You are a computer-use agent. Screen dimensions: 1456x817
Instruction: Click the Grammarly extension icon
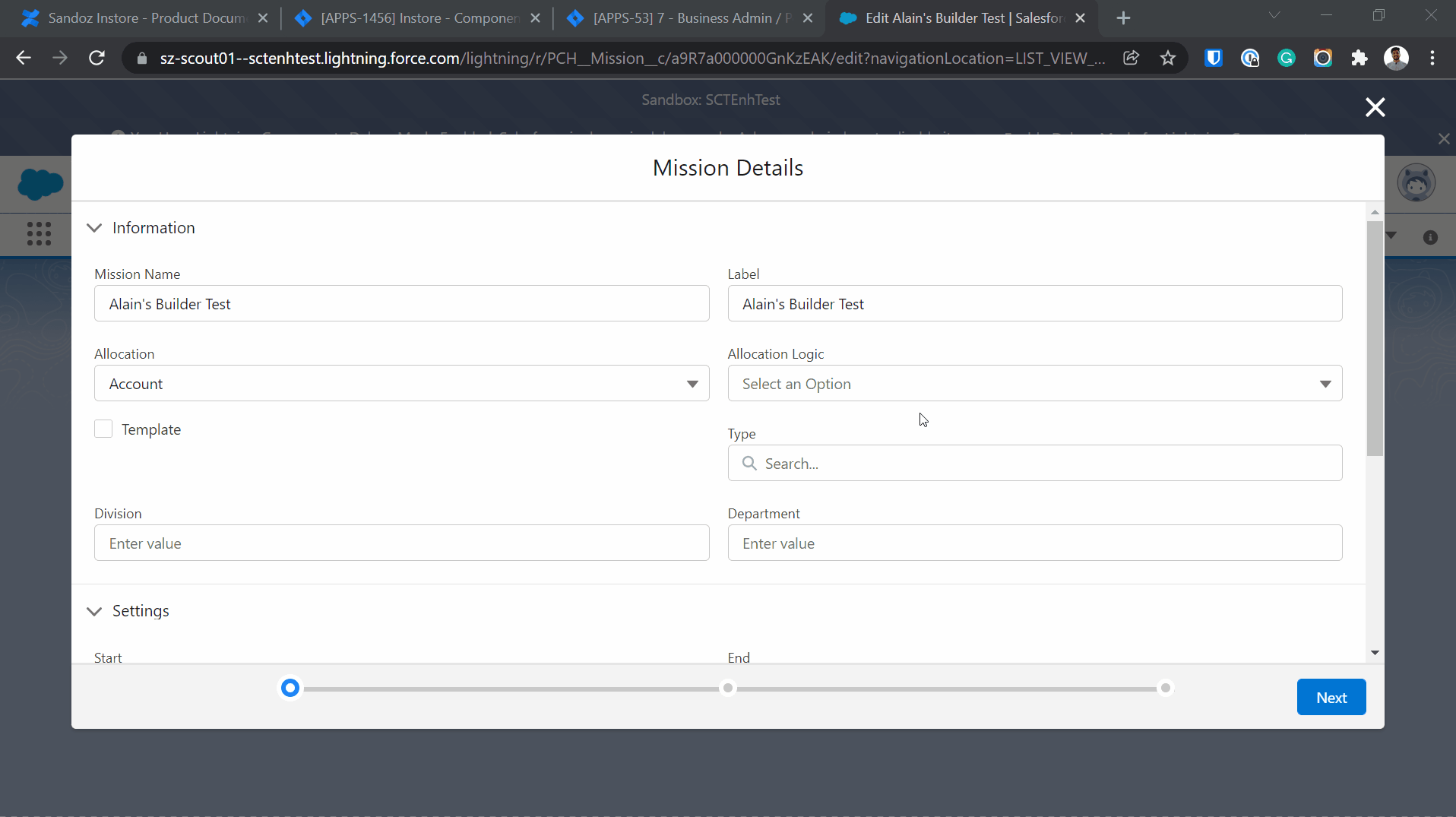[1286, 59]
